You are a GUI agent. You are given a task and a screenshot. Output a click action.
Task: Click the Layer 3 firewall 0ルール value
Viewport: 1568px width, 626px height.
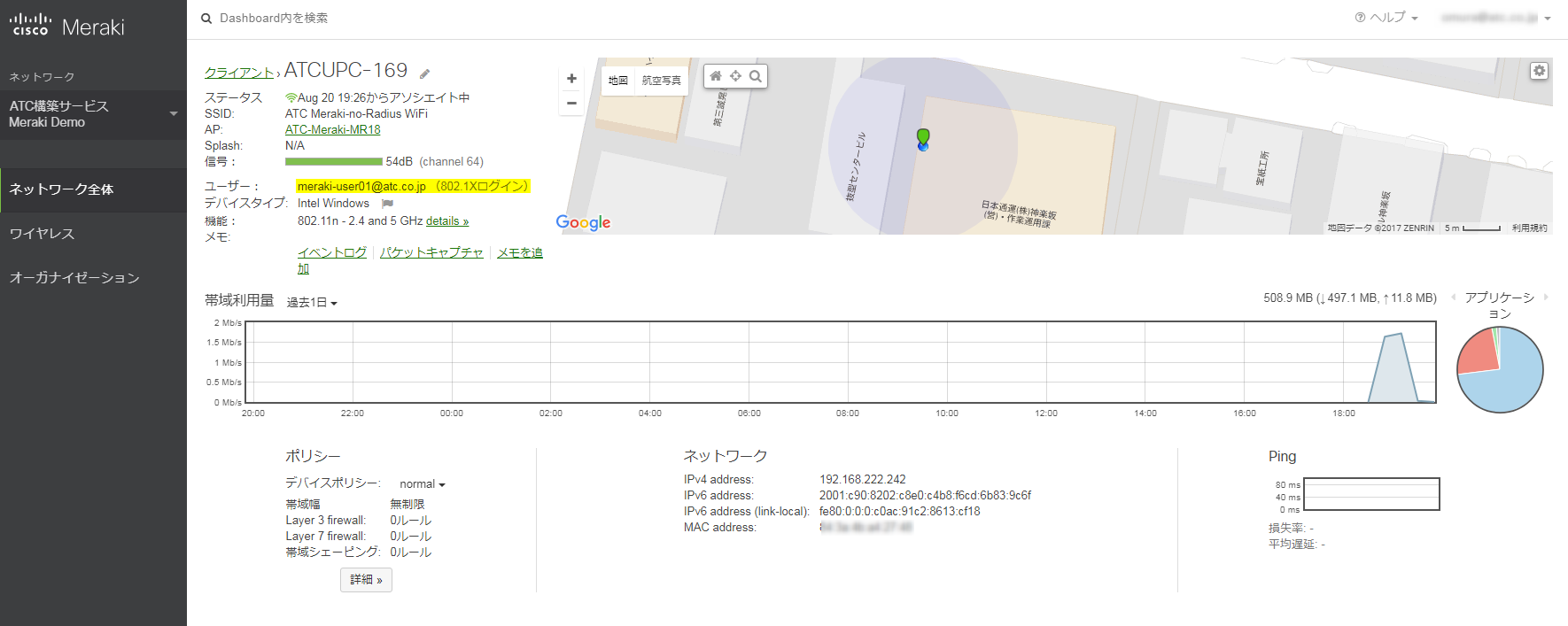411,521
